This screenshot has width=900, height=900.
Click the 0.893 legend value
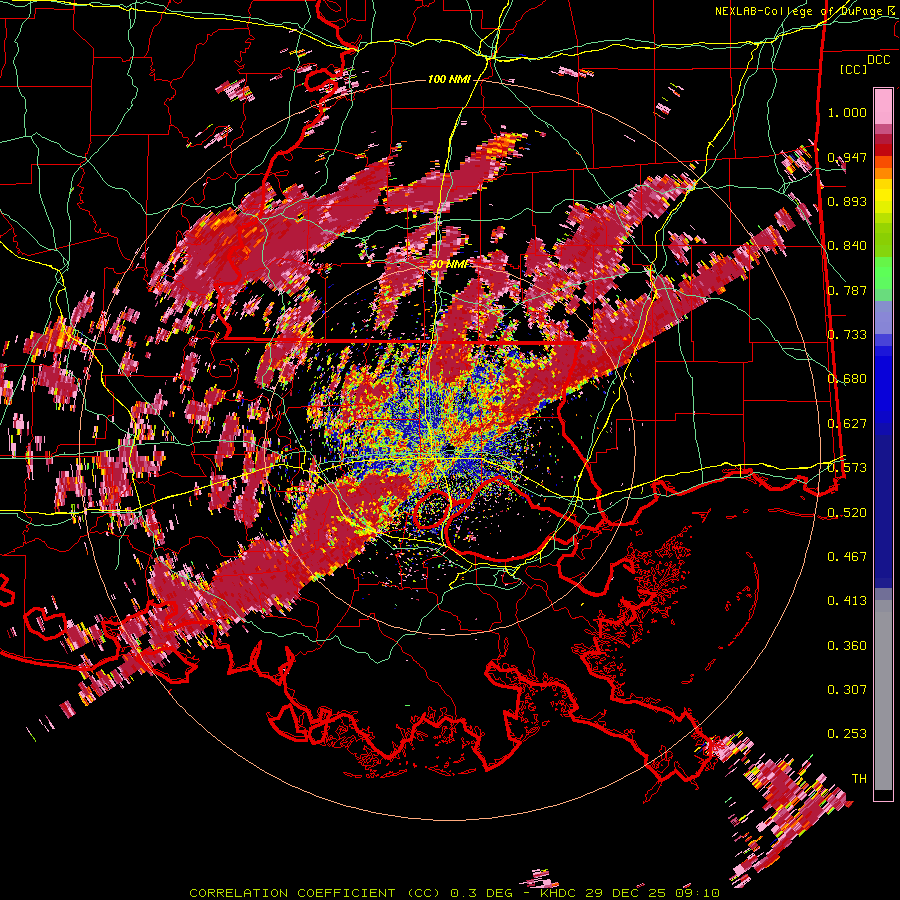point(847,201)
